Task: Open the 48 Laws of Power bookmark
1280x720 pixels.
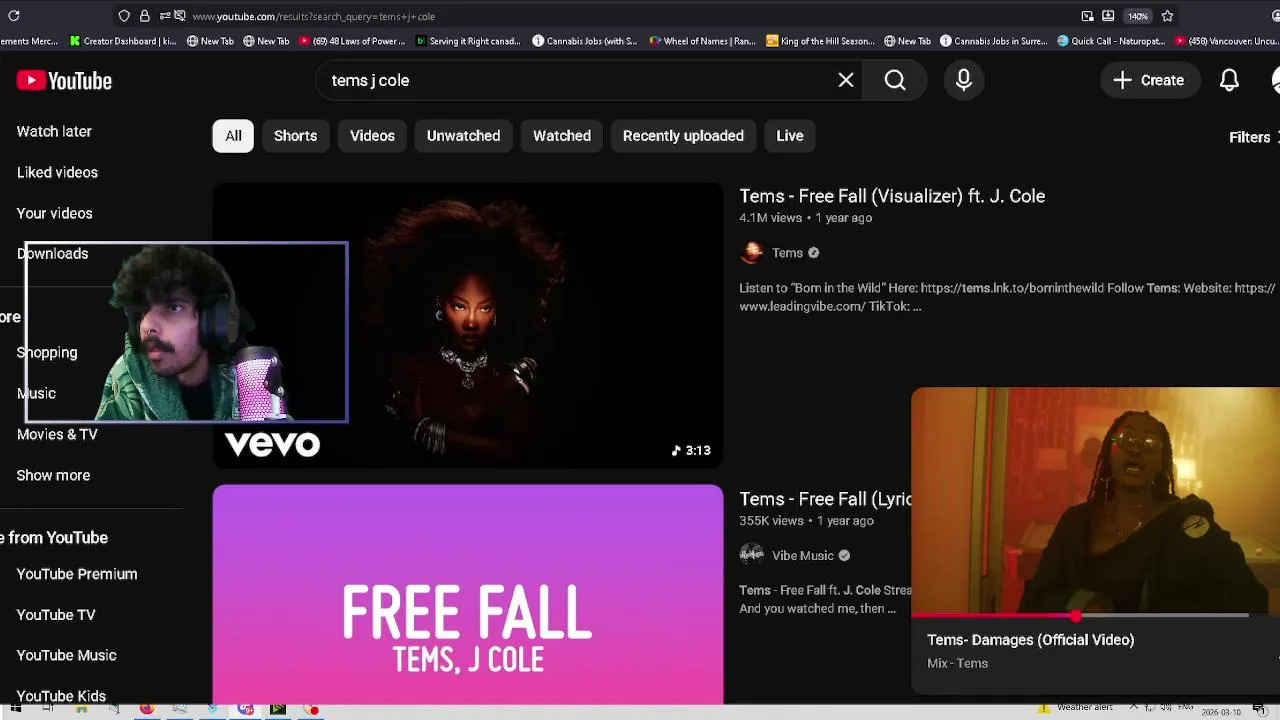Action: [352, 41]
